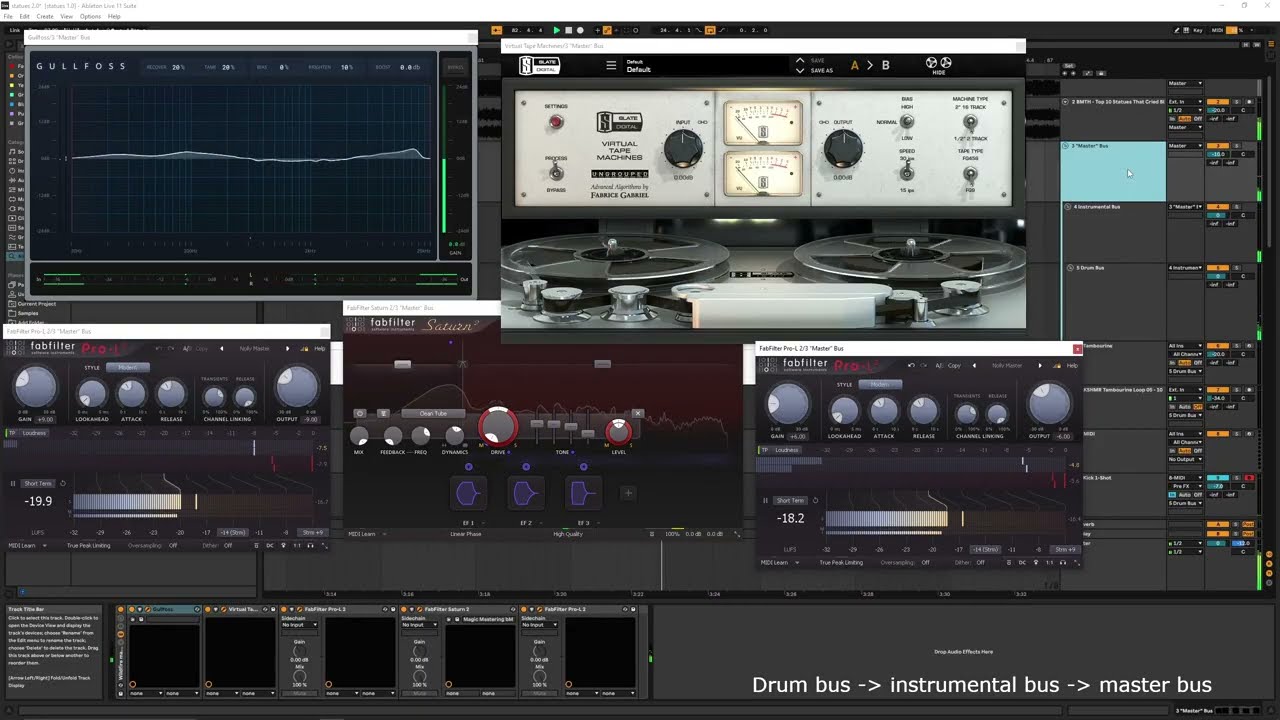This screenshot has height=720, width=1280.
Task: Switch to the B state in Virtual Tape Machines
Action: (885, 65)
